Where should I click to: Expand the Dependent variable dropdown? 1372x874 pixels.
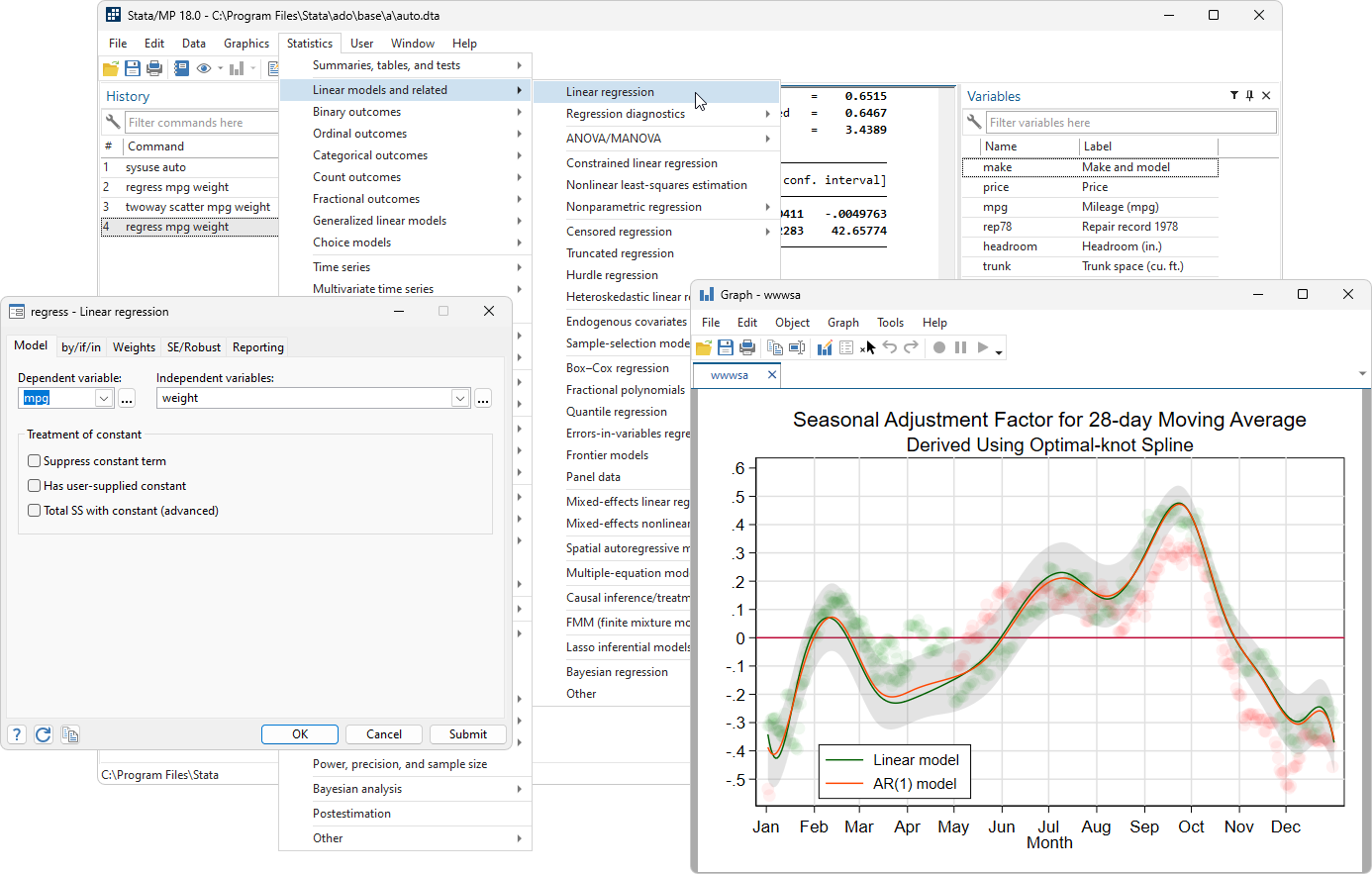pyautogui.click(x=104, y=398)
